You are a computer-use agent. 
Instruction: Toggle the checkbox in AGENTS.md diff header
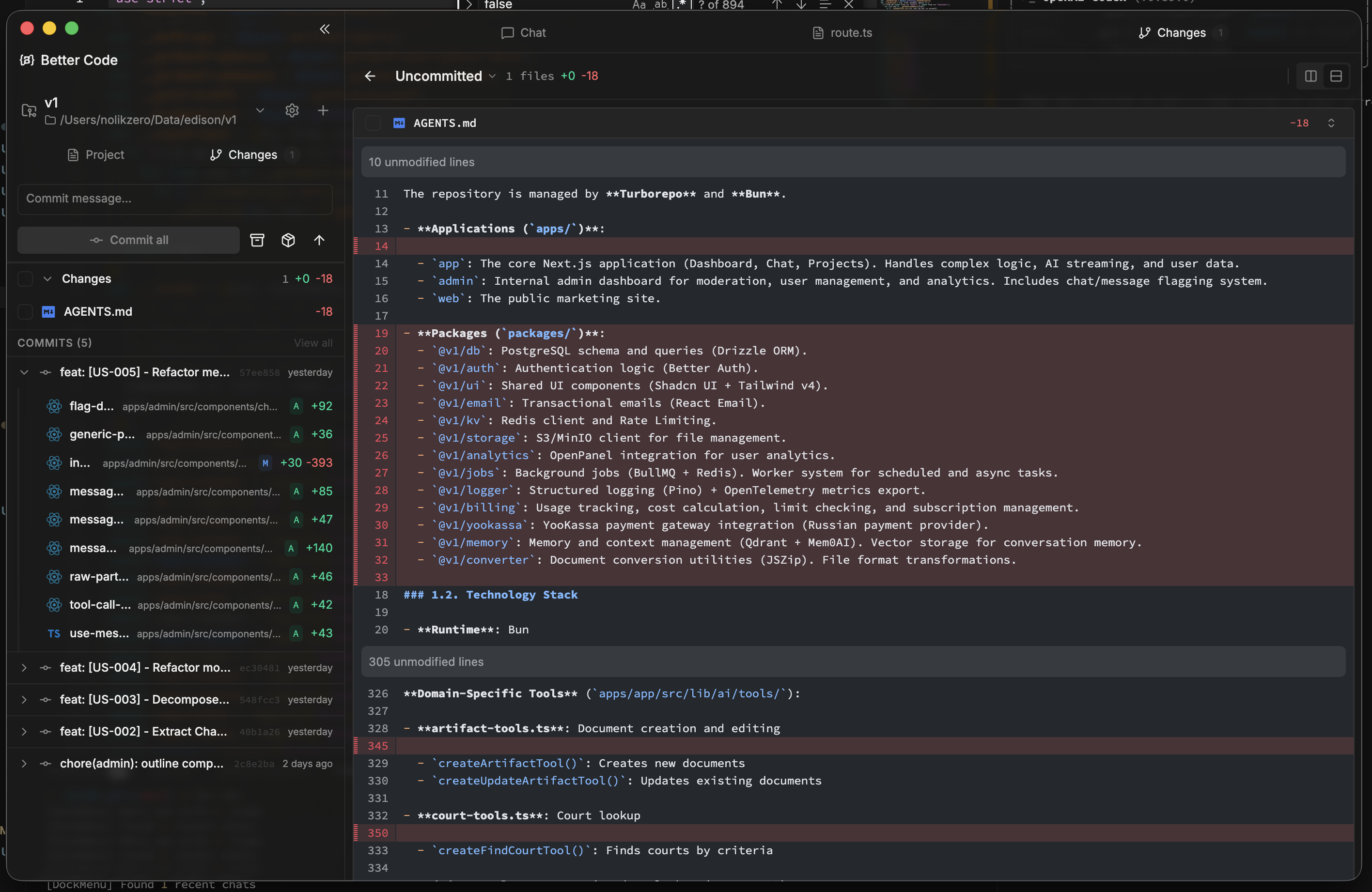[x=373, y=123]
